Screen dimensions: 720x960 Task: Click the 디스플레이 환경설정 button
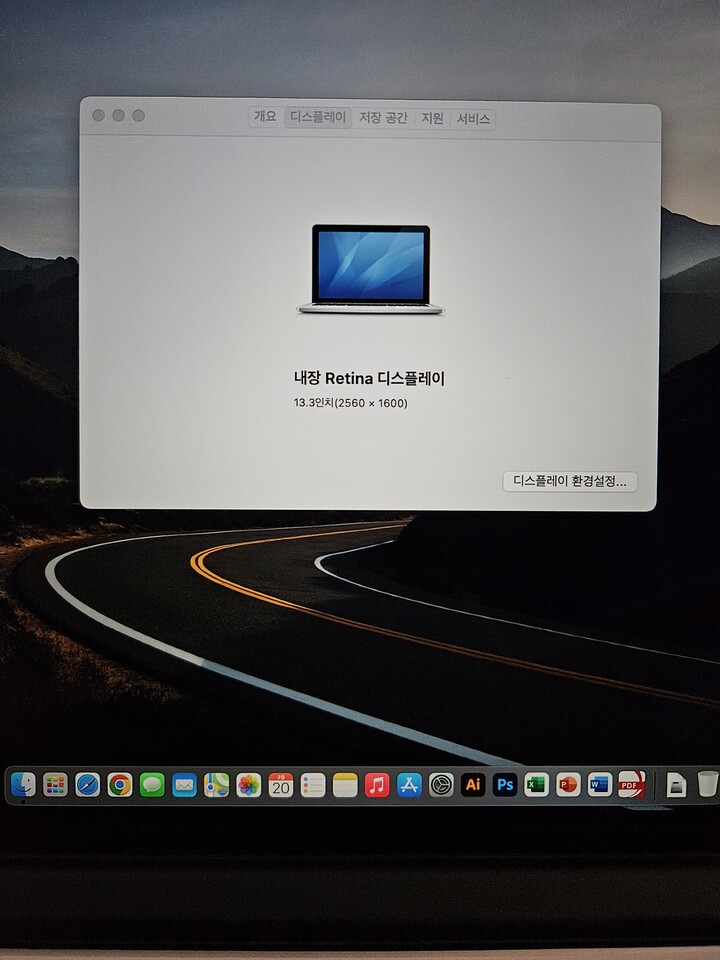coord(569,481)
